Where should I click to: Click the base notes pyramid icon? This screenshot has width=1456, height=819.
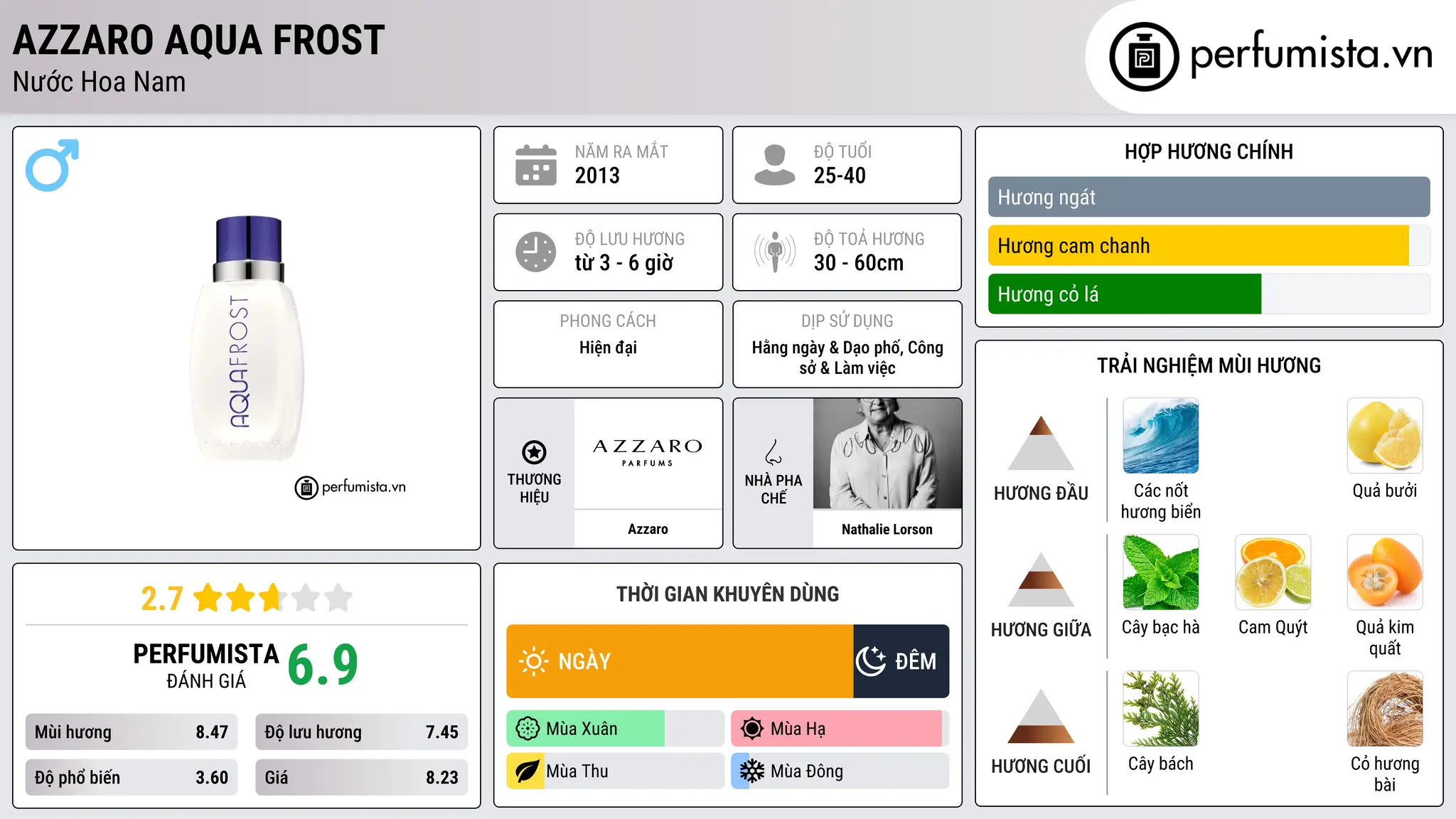(1041, 716)
